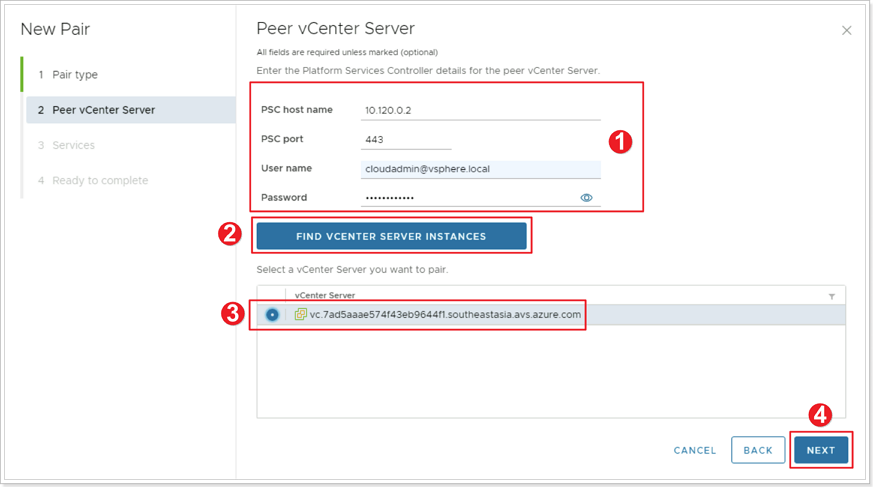Focus the PSC port field
This screenshot has width=873, height=487.
click(406, 139)
